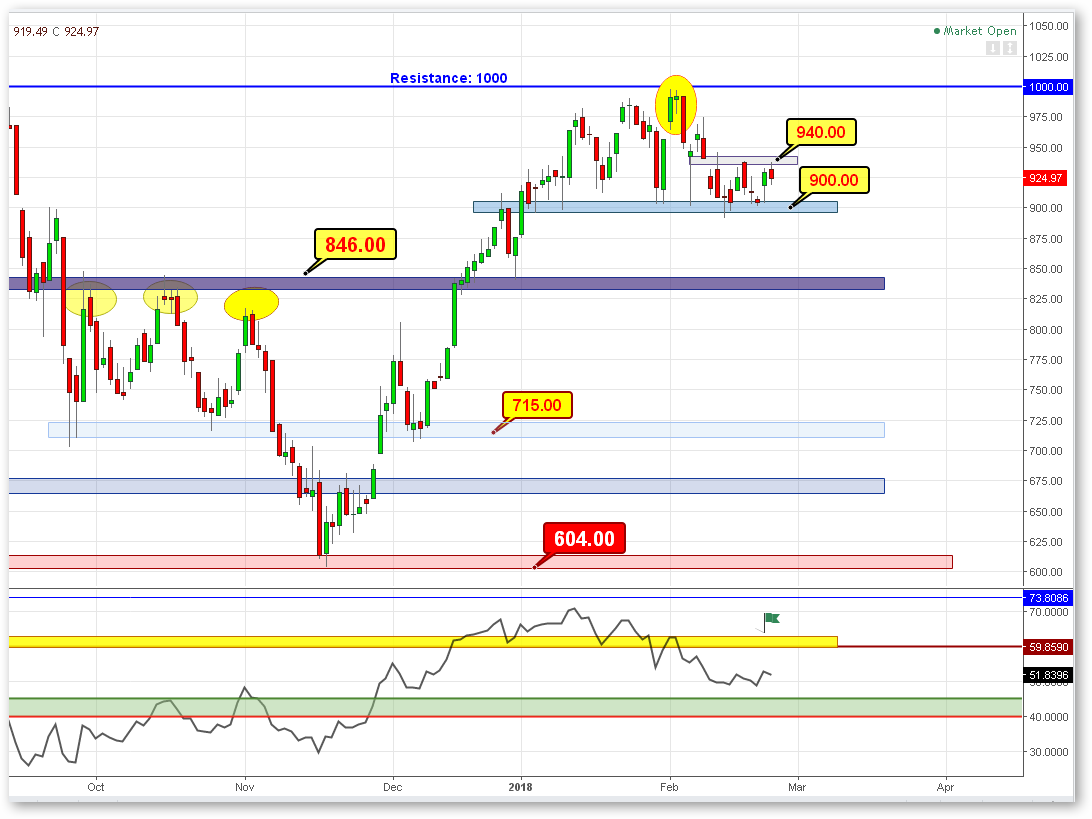
Task: Click the dark red 59.8590 axis tag
Action: [x=1049, y=647]
